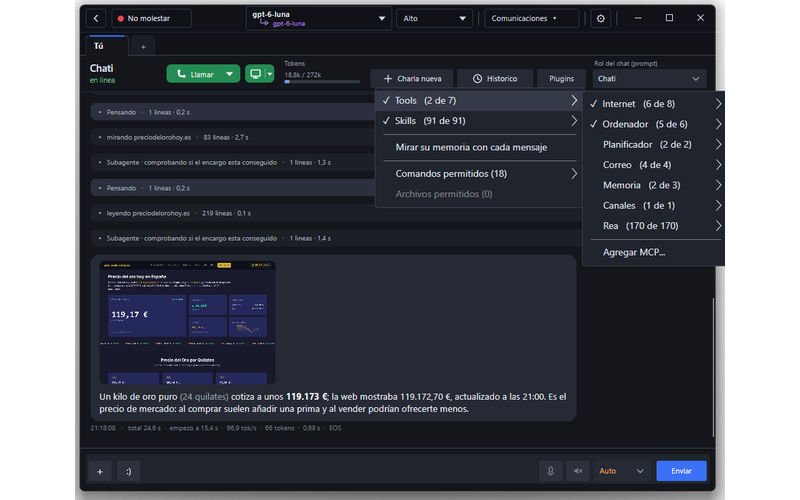Image resolution: width=800 pixels, height=500 pixels.
Task: Open the Rol del chat Chati dropdown
Action: [x=649, y=79]
